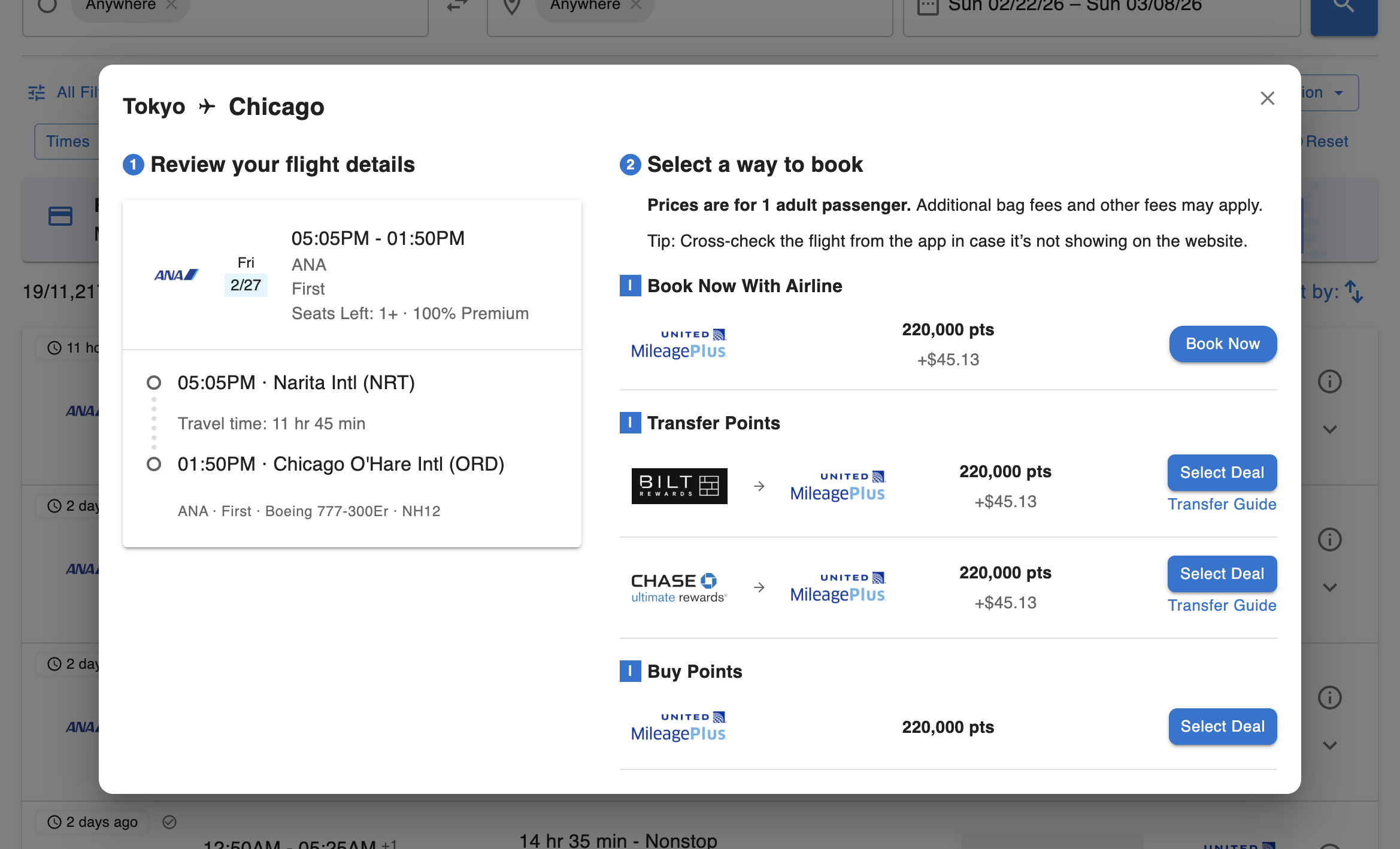Click the Book Now With Airline heading
Image resolution: width=1400 pixels, height=849 pixels.
(745, 286)
